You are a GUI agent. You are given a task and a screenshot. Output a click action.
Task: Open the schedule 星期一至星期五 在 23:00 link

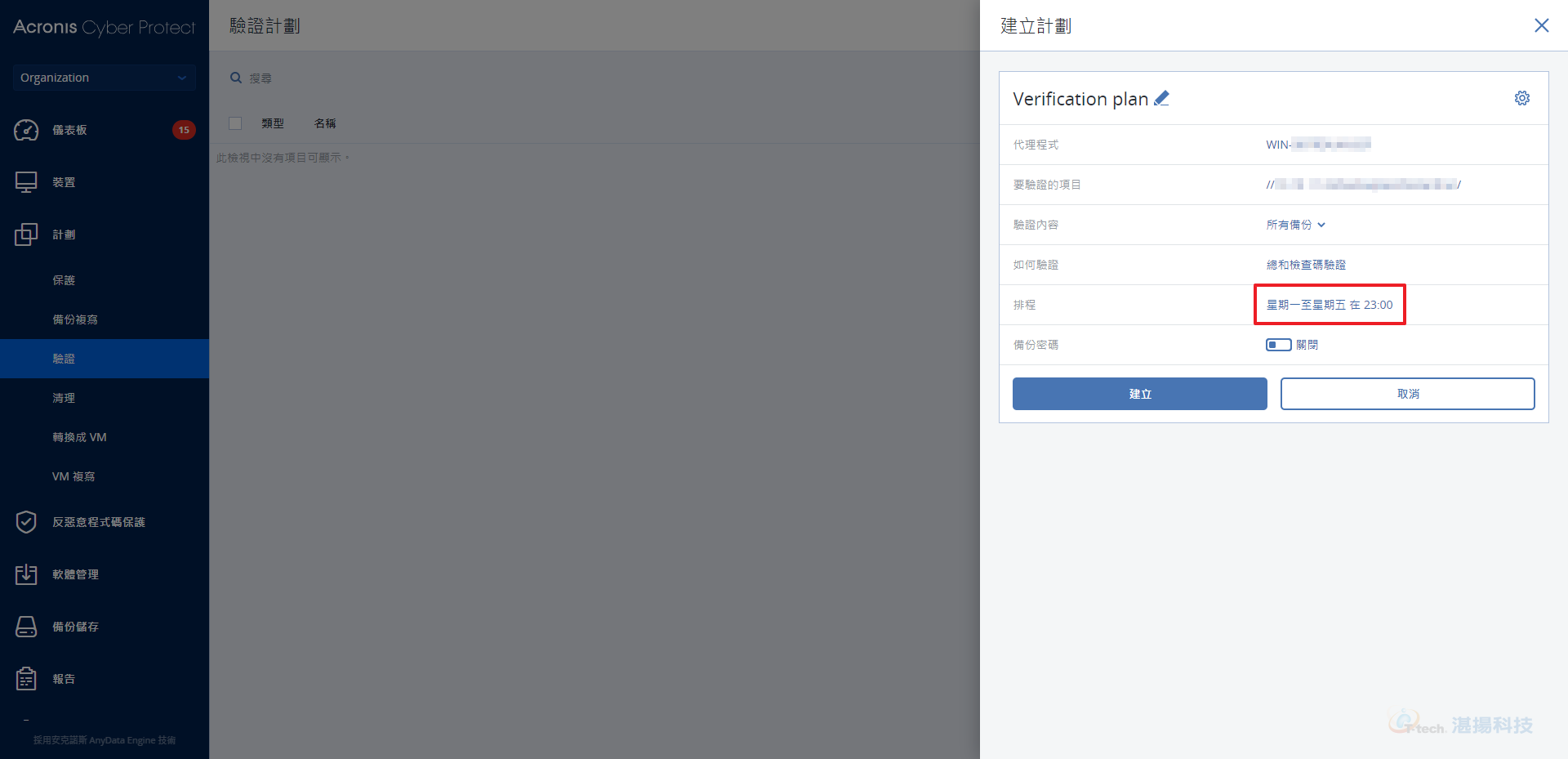click(1330, 305)
